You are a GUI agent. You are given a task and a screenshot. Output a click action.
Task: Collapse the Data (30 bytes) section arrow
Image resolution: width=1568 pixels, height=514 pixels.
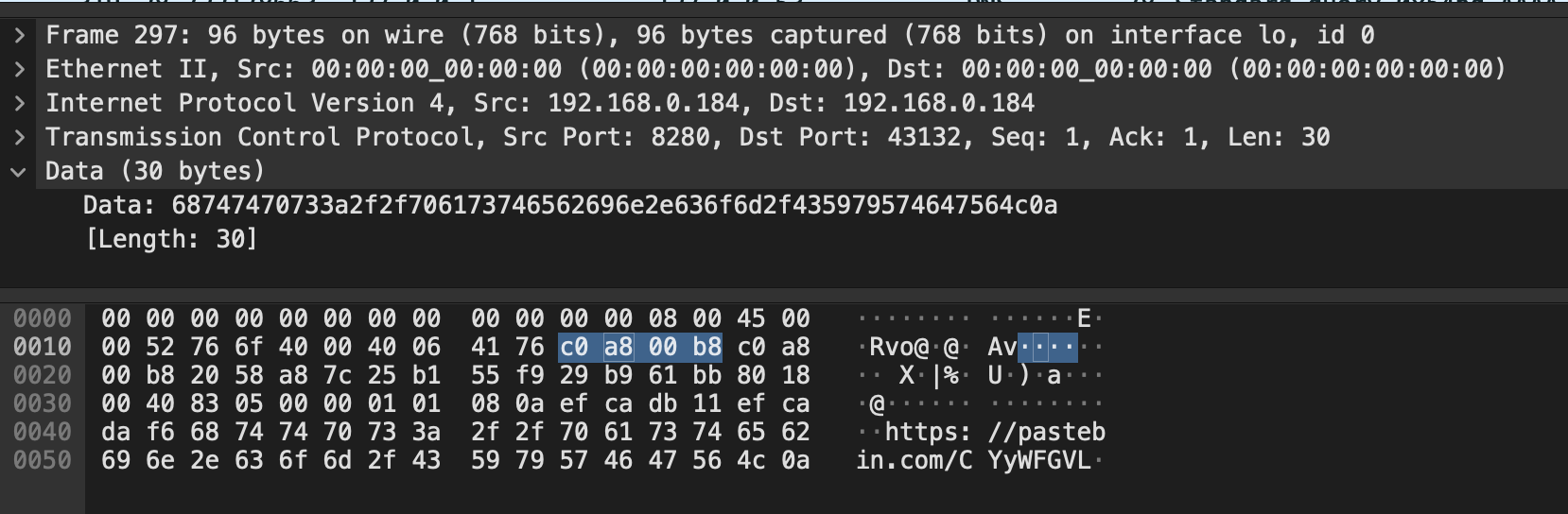tap(19, 172)
